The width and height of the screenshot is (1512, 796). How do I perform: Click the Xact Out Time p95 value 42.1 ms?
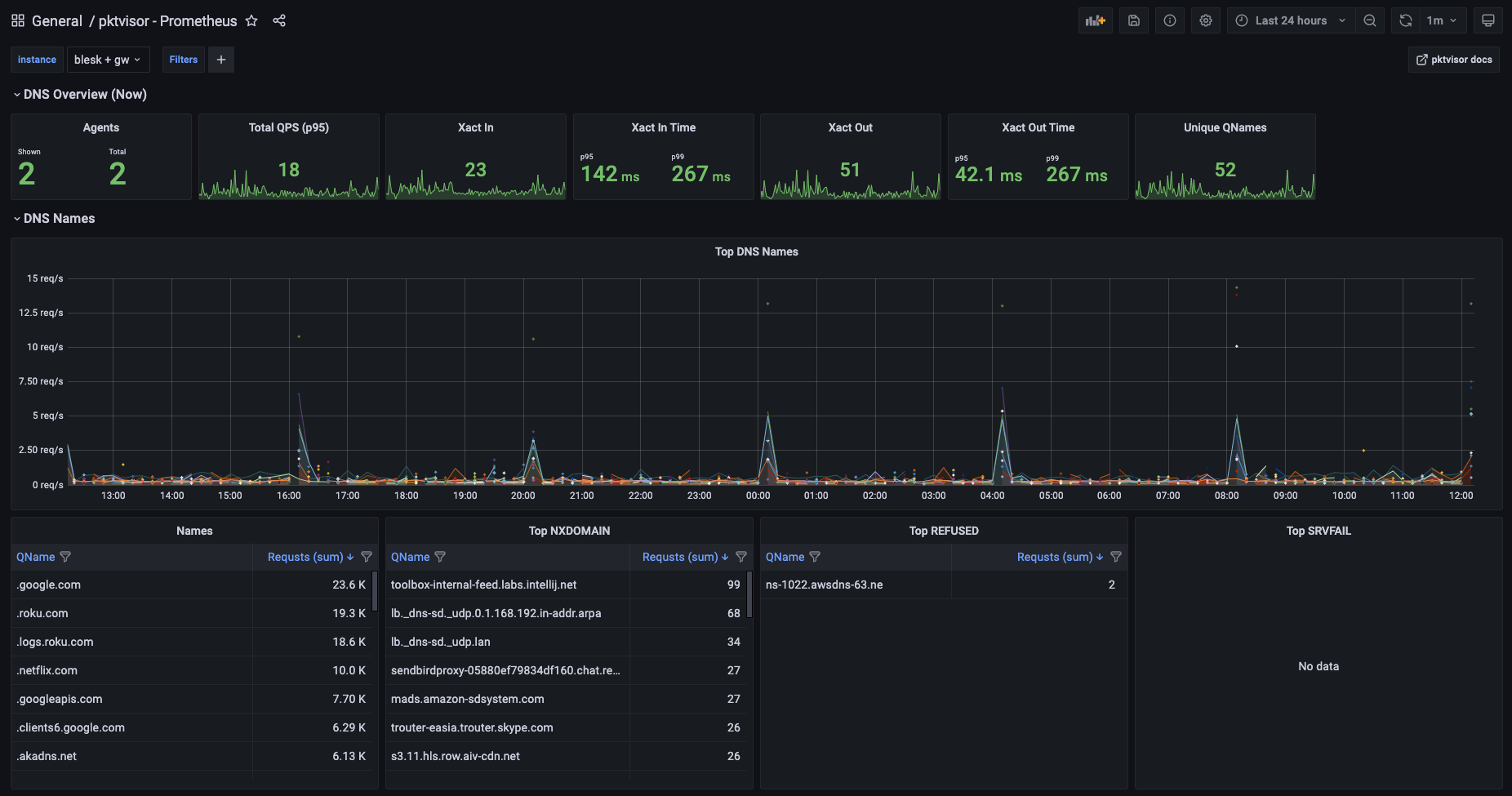pos(989,174)
